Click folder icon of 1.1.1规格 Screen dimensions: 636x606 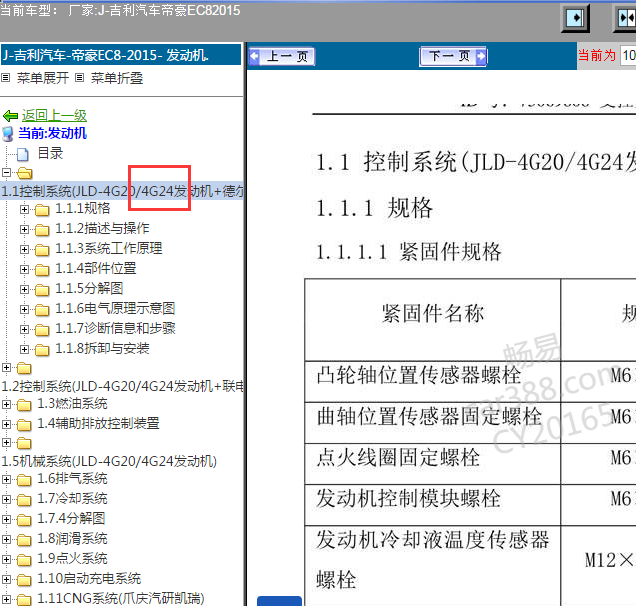pos(42,209)
